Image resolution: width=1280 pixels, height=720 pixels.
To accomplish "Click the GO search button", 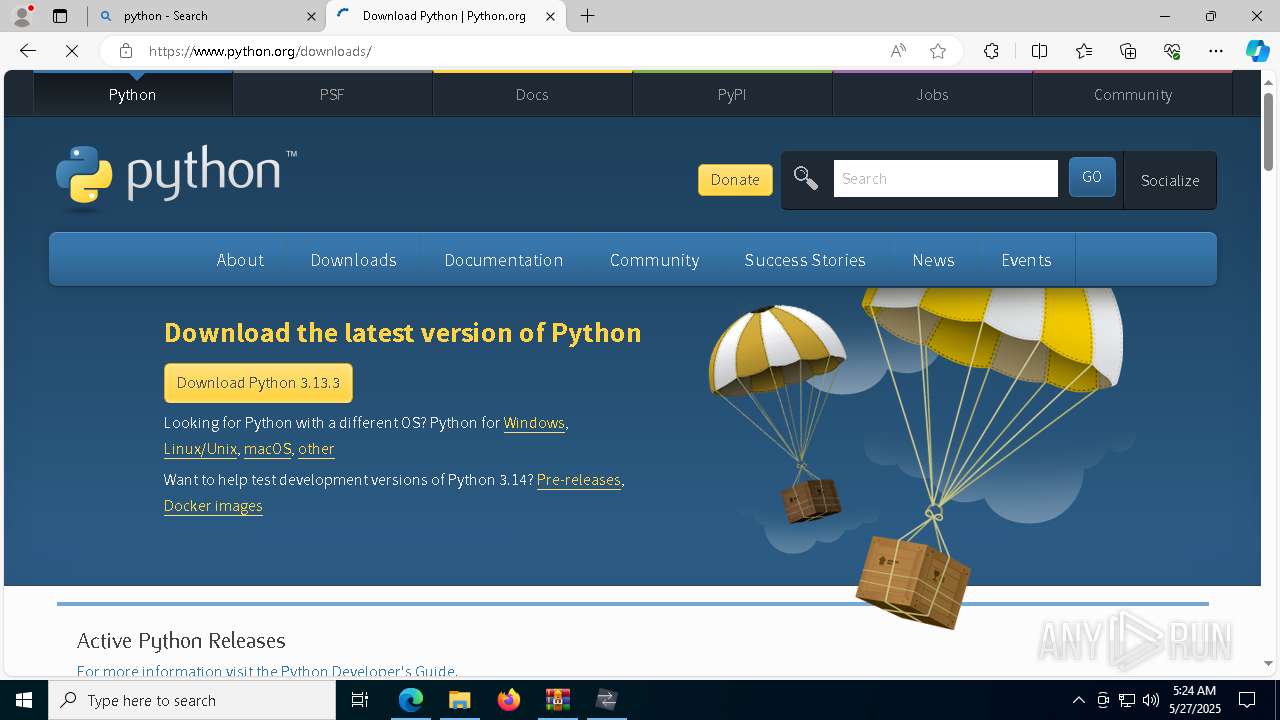I will pos(1092,177).
